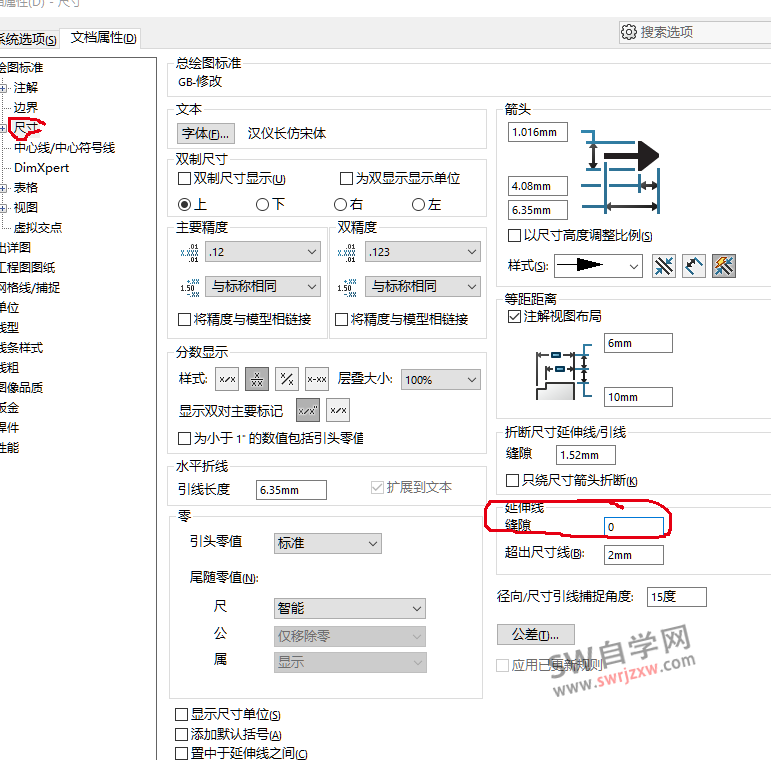Select the 左 (left) radio option
The width and height of the screenshot is (771, 760).
click(x=418, y=205)
